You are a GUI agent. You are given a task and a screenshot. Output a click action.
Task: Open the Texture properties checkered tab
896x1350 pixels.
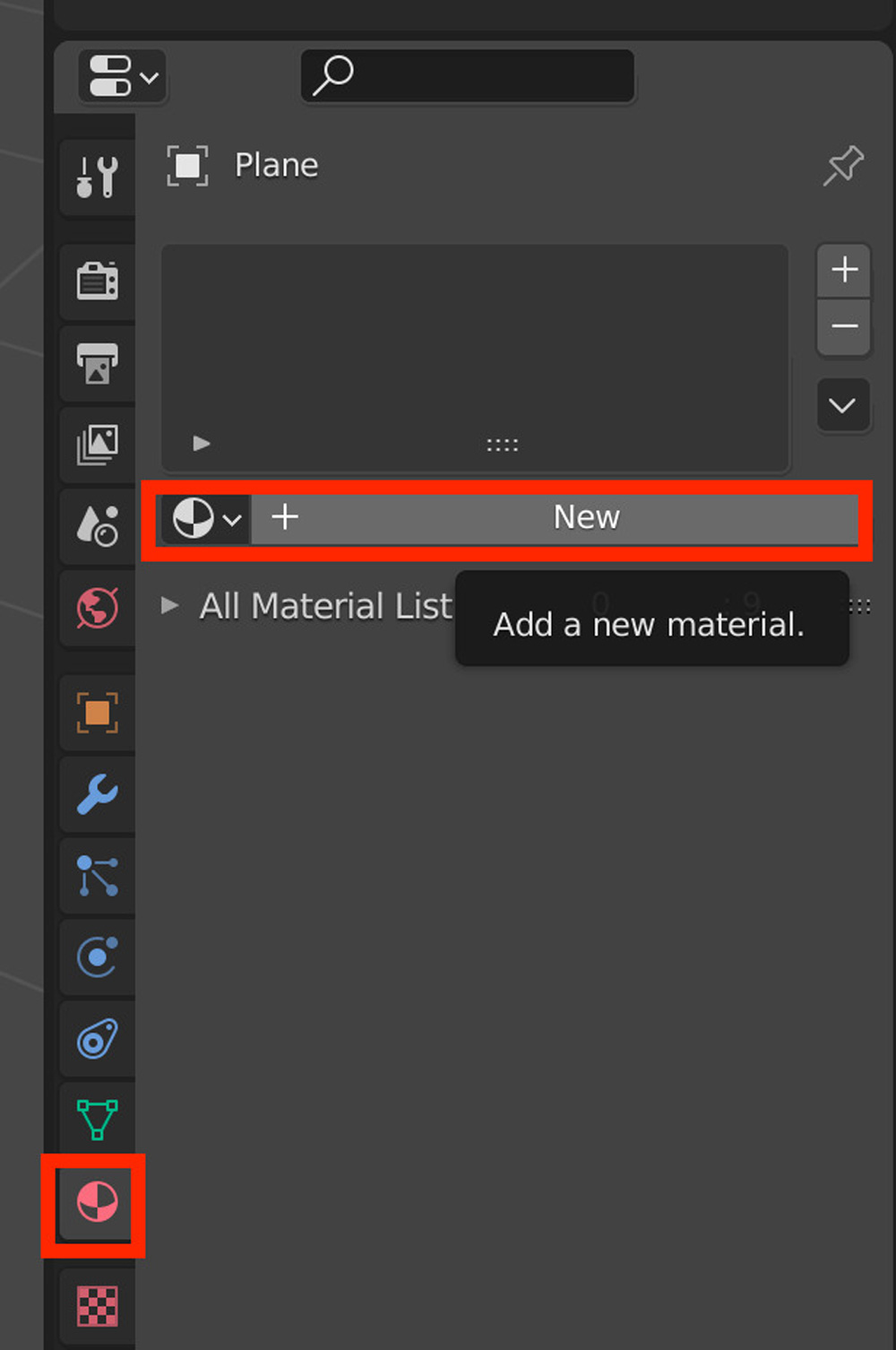tap(97, 1307)
